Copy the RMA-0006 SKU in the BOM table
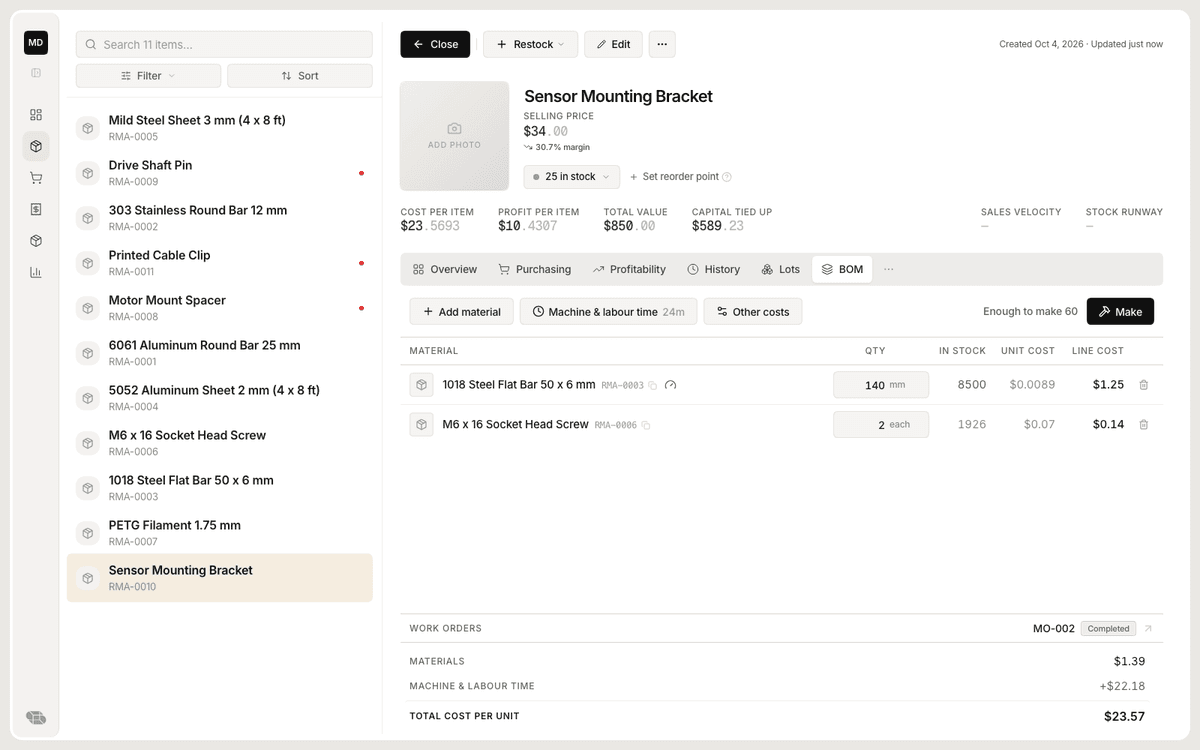 (646, 425)
